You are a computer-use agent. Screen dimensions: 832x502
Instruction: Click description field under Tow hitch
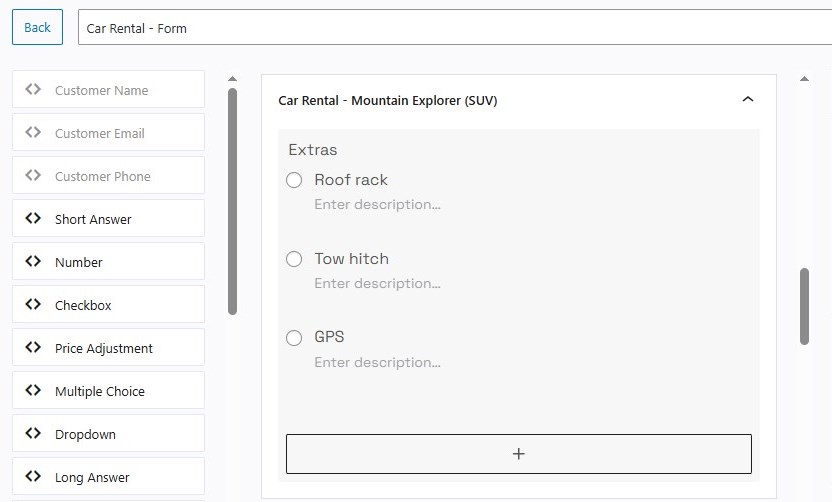[x=377, y=283]
